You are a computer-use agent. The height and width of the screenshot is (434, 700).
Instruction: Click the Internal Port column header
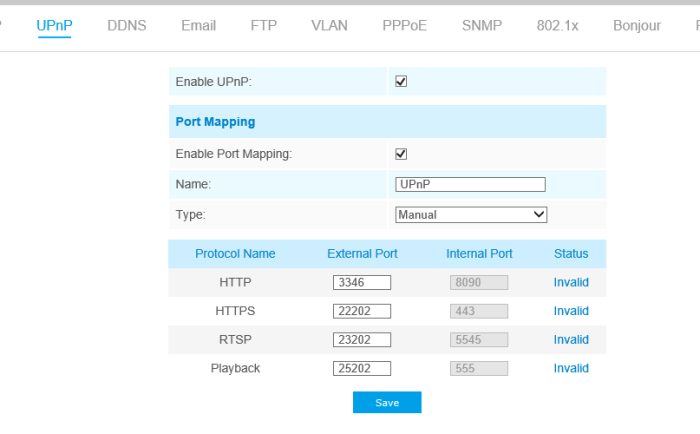tap(479, 254)
